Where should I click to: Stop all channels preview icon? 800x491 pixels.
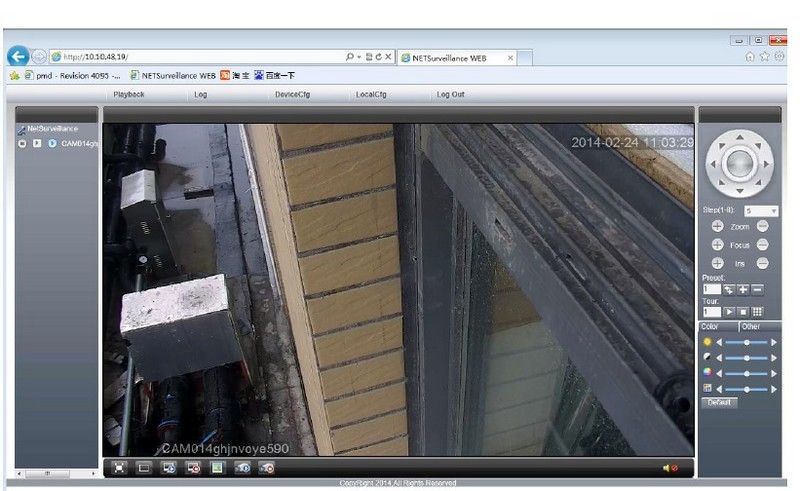[x=193, y=468]
